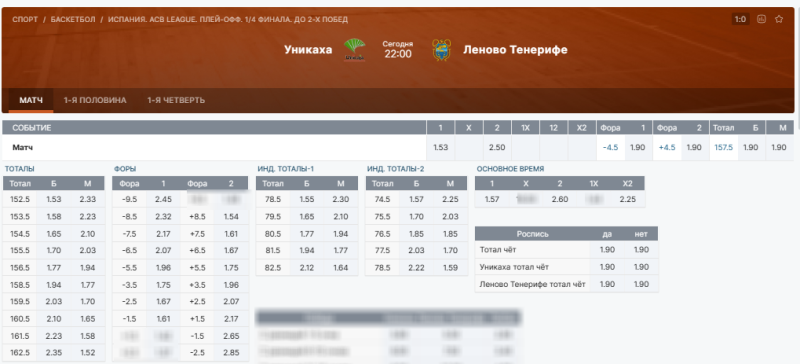The height and width of the screenshot is (364, 800).
Task: Select handicap +8.5 odds 1.54
Action: (x=231, y=216)
